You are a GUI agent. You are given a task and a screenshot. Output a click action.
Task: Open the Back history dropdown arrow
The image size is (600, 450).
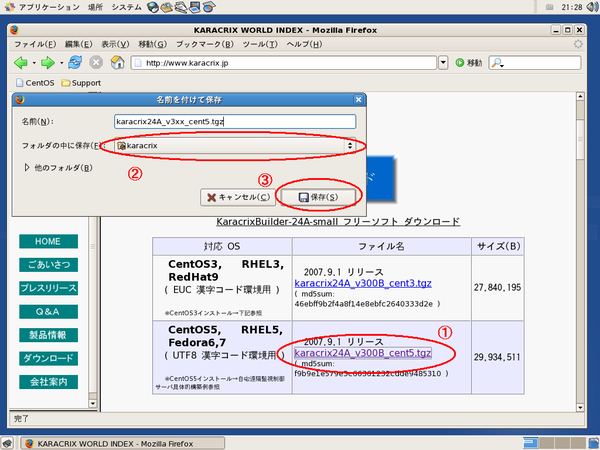pyautogui.click(x=34, y=63)
